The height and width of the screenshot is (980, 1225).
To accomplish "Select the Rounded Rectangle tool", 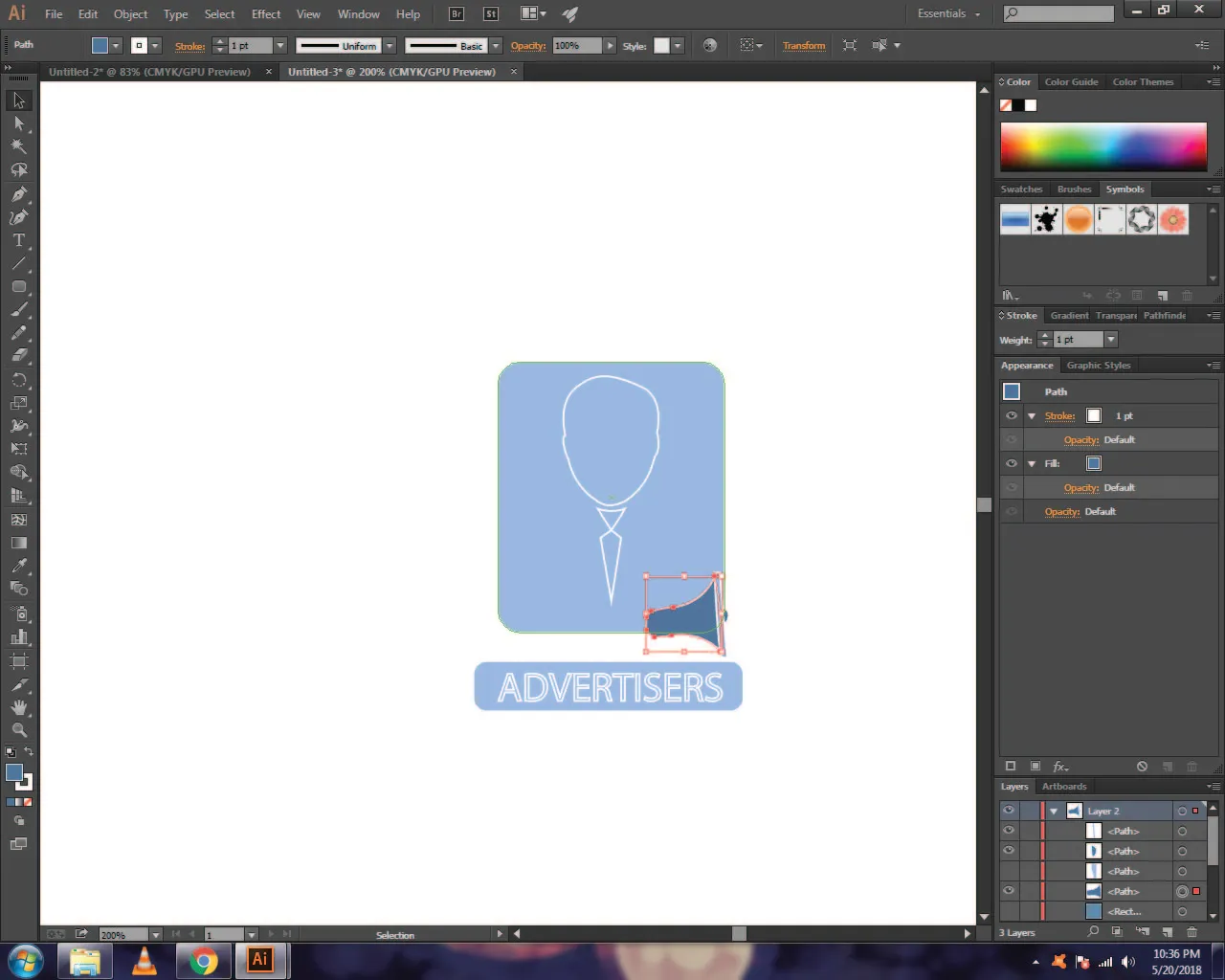I will coord(19,286).
